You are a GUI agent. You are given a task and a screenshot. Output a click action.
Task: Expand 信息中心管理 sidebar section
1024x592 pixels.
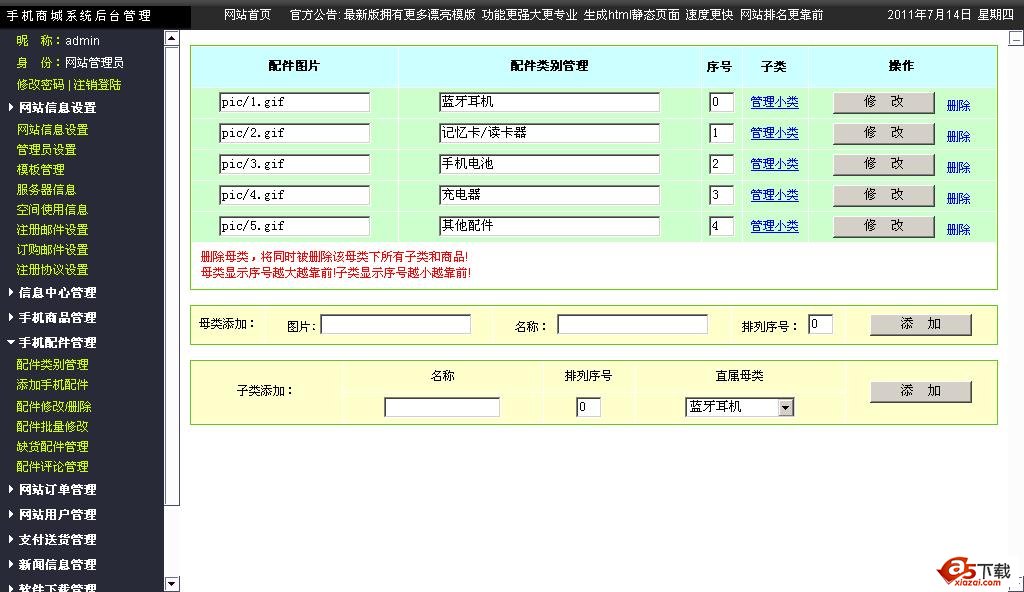[x=57, y=293]
